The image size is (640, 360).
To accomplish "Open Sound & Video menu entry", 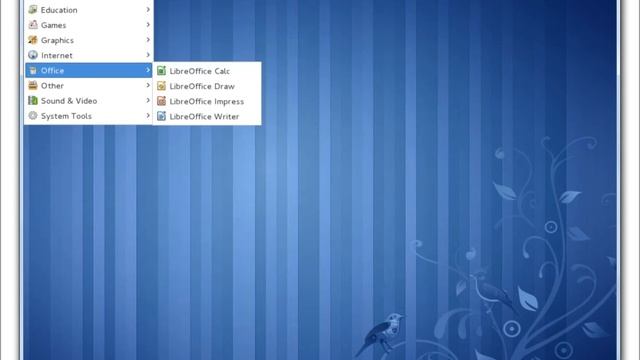I will click(x=89, y=100).
